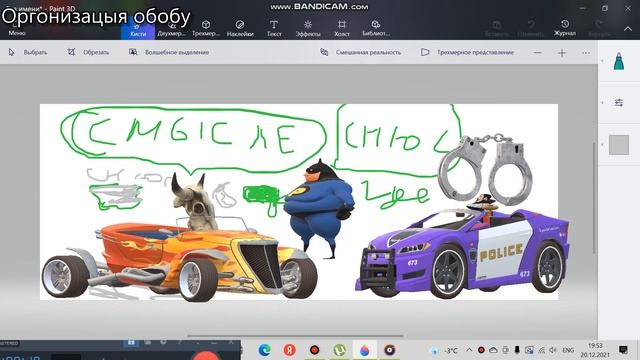Open the three-dots more options menu
This screenshot has height=360, width=640.
pyautogui.click(x=586, y=53)
